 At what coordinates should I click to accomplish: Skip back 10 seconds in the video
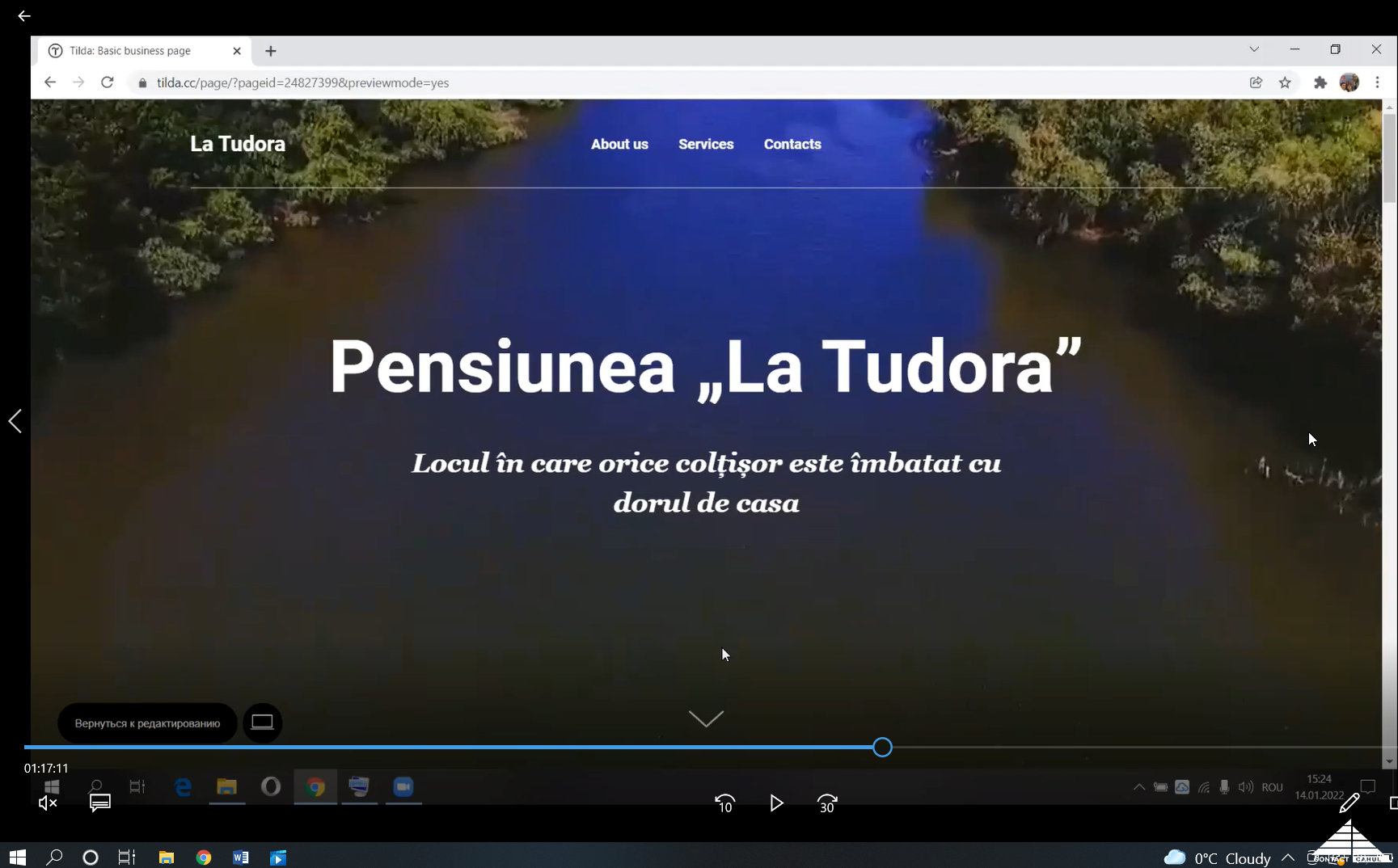point(724,803)
